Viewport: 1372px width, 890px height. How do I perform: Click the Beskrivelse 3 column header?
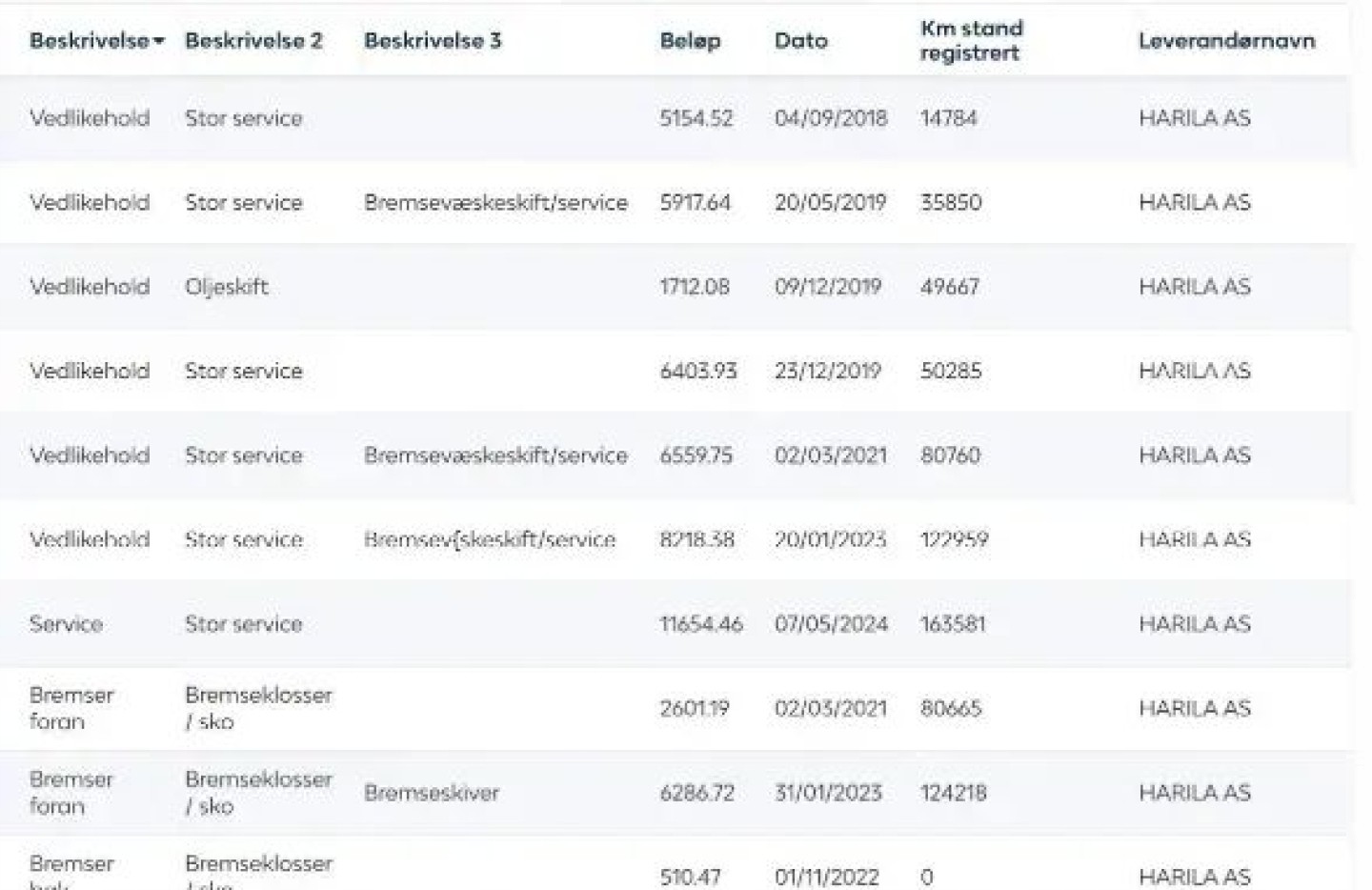(433, 41)
